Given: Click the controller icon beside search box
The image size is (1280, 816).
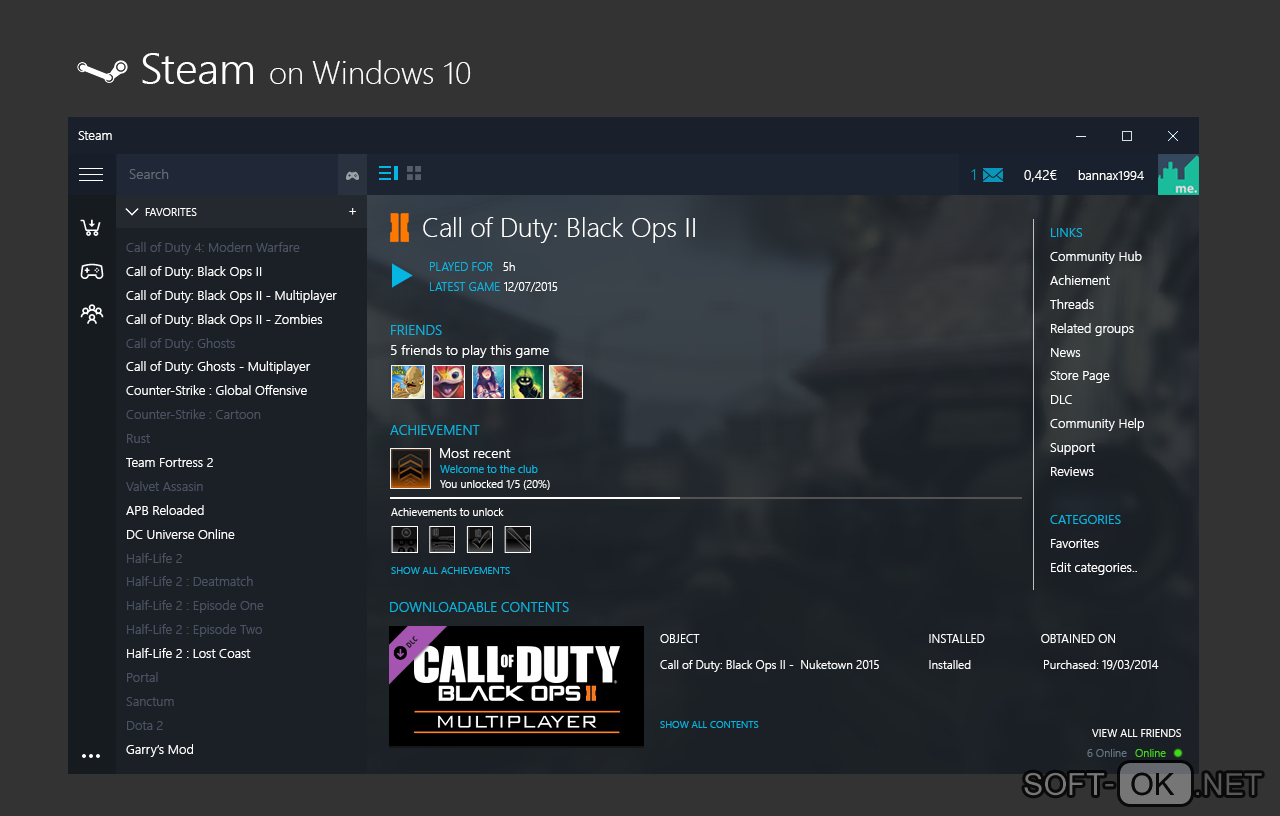Looking at the screenshot, I should [352, 175].
